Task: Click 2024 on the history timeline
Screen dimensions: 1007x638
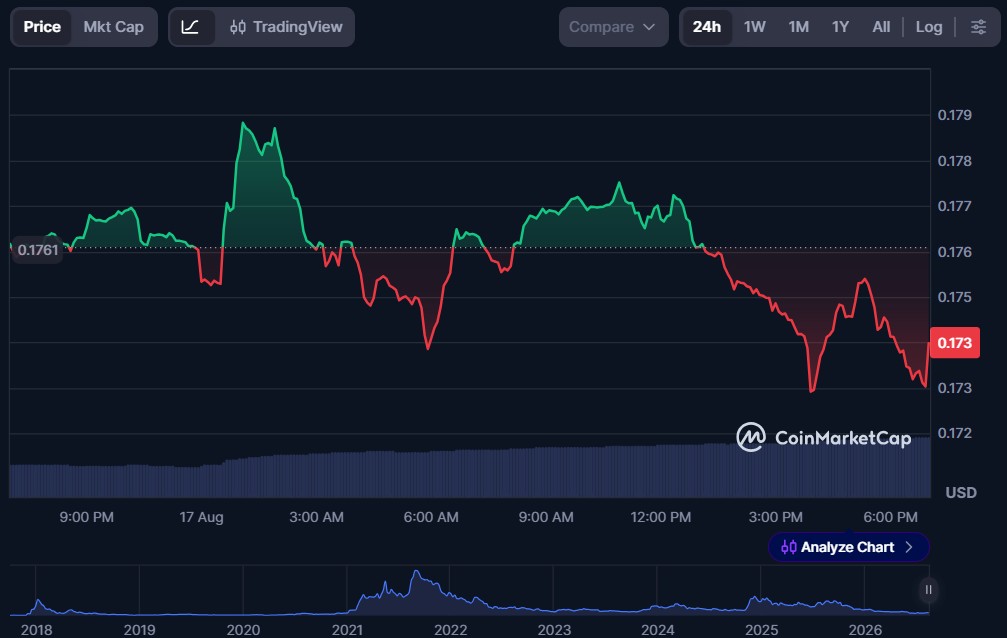Action: 658,630
